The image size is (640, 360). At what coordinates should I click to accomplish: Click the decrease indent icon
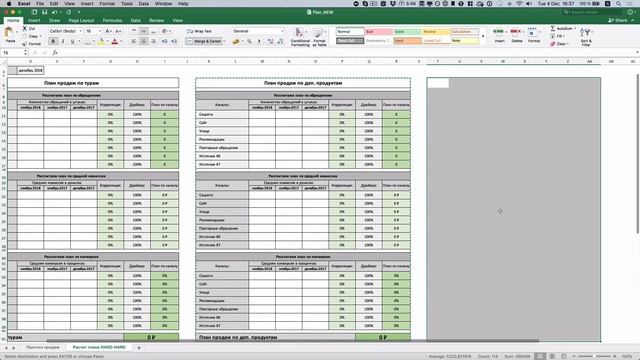pyautogui.click(x=164, y=41)
